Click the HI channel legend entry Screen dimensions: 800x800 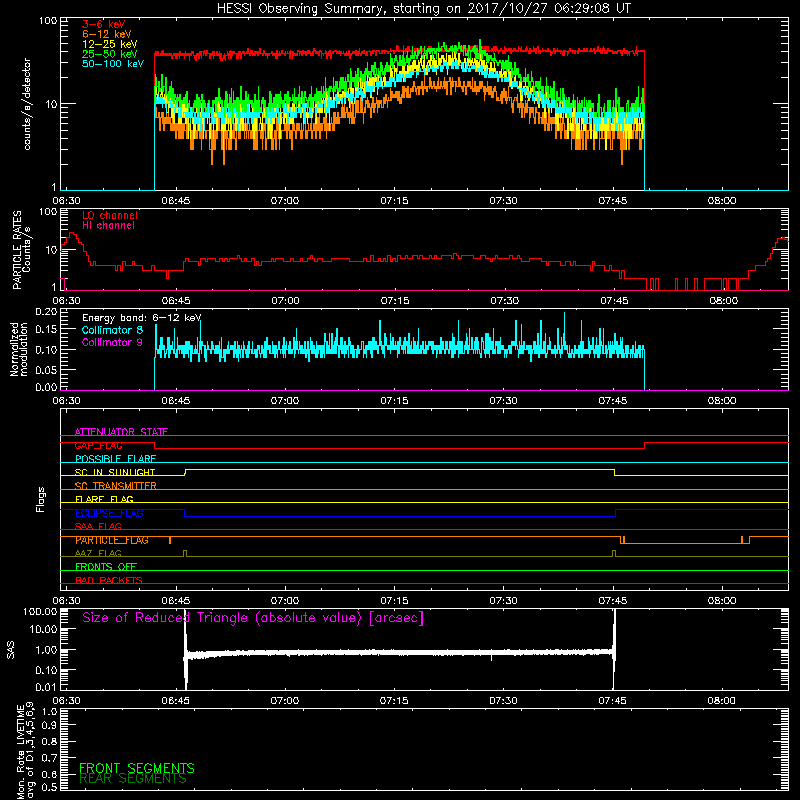pyautogui.click(x=108, y=226)
